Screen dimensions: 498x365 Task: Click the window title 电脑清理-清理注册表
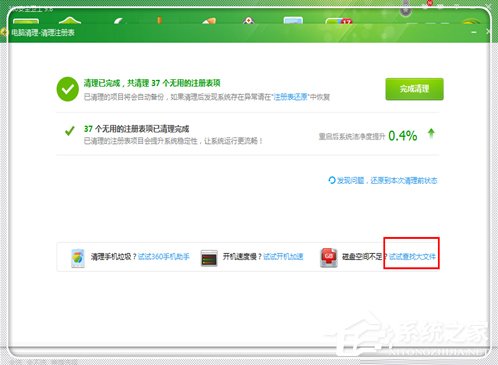click(43, 33)
